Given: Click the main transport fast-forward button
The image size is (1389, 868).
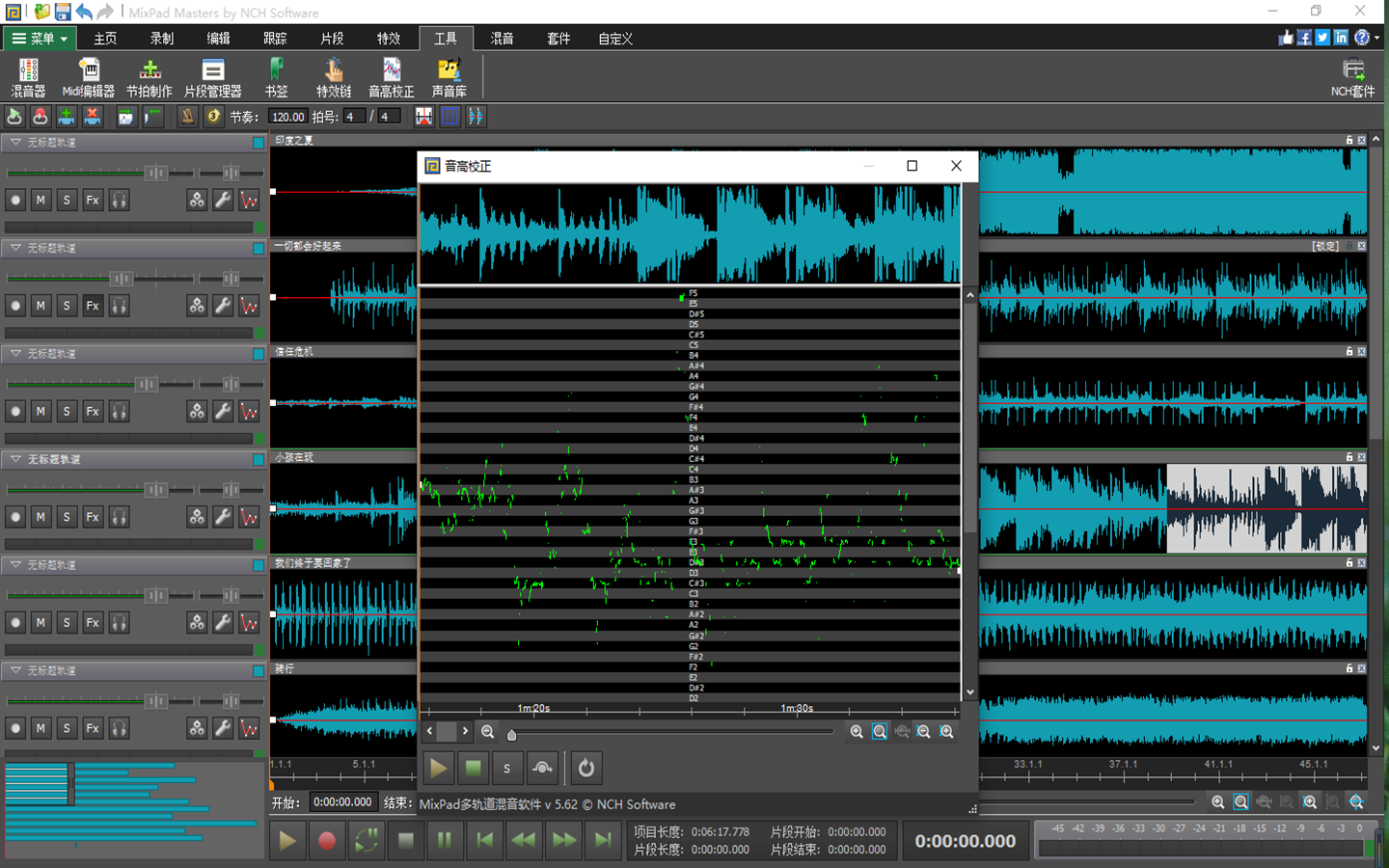Looking at the screenshot, I should point(563,841).
